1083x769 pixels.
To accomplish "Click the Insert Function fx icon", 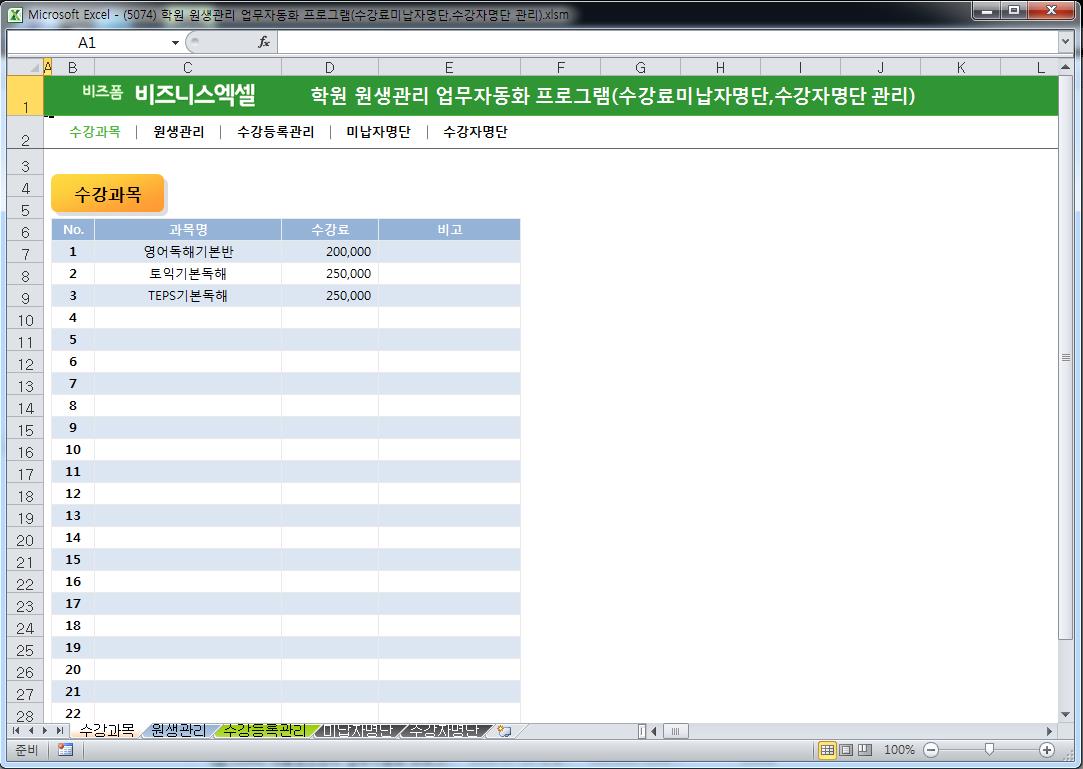I will (264, 42).
